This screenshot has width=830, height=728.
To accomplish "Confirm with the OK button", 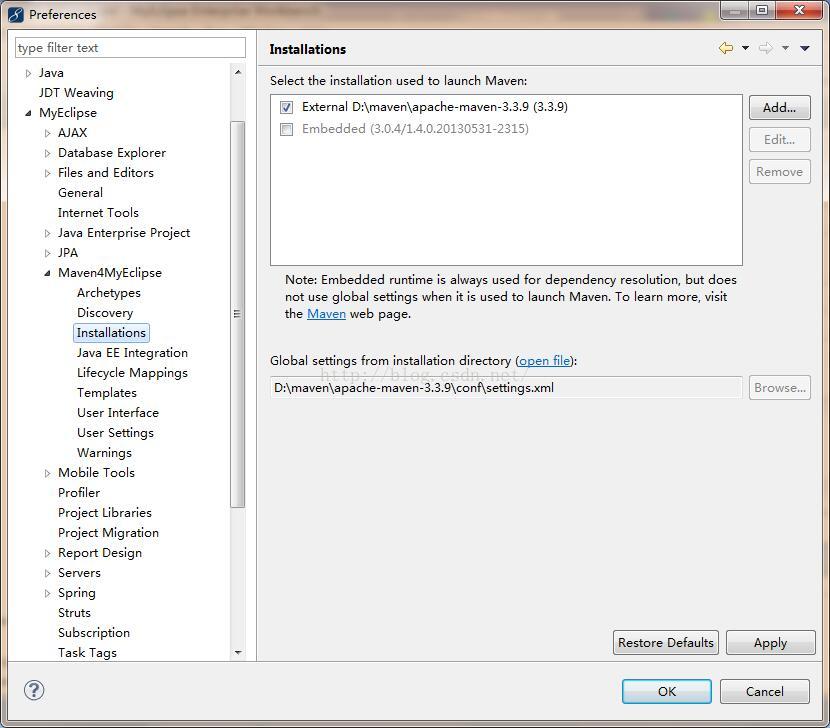I will [x=666, y=691].
